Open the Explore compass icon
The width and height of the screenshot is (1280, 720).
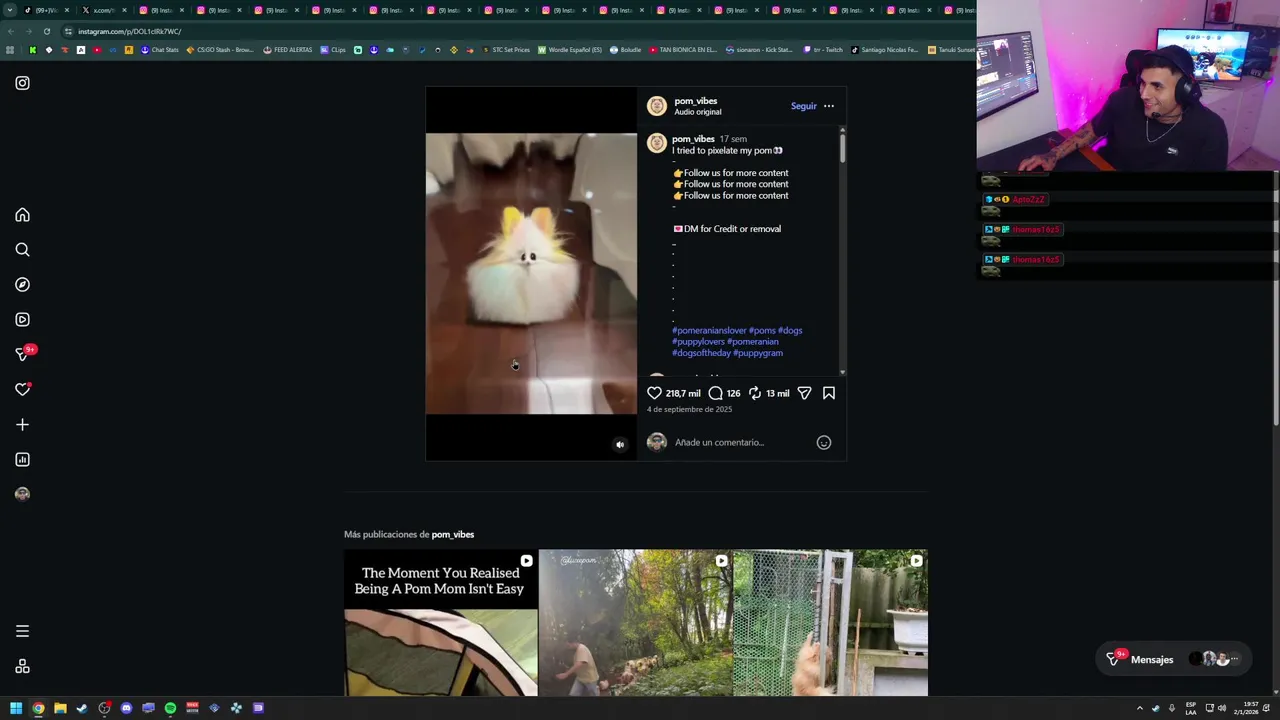pos(22,285)
